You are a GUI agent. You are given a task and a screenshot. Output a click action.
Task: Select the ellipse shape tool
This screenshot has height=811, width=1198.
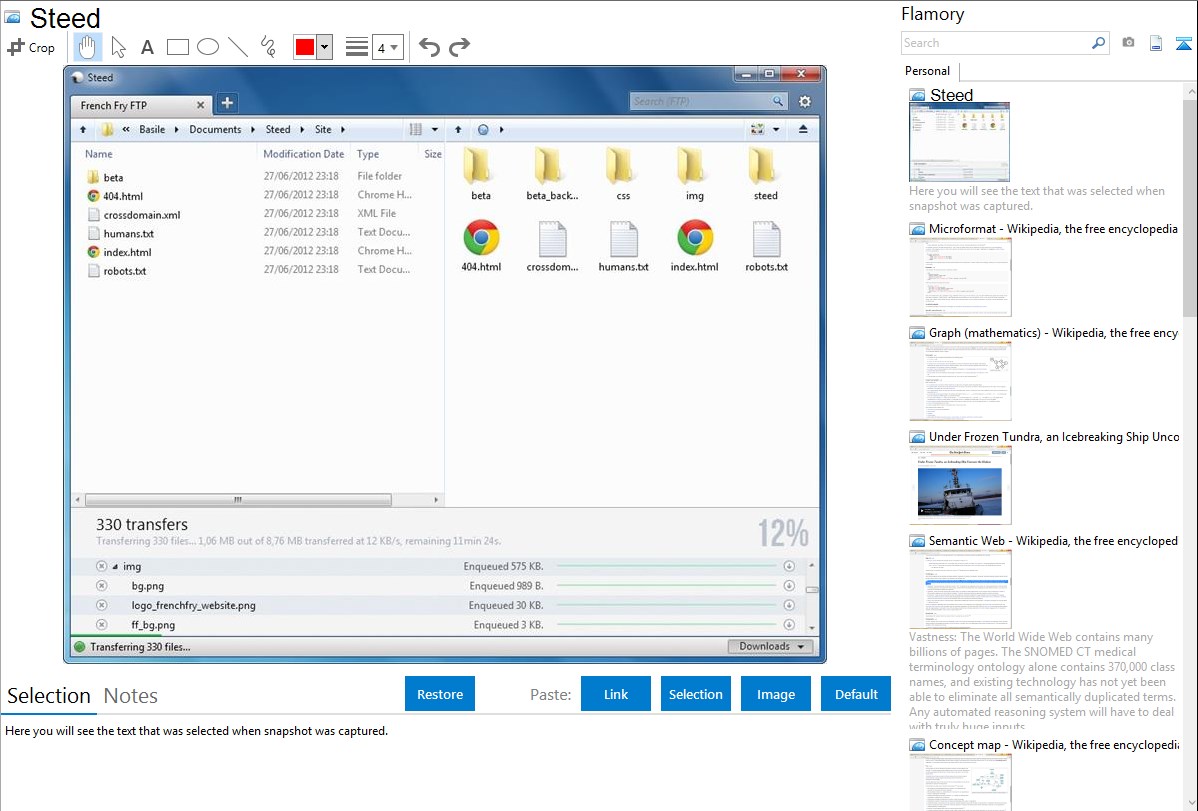[x=208, y=47]
